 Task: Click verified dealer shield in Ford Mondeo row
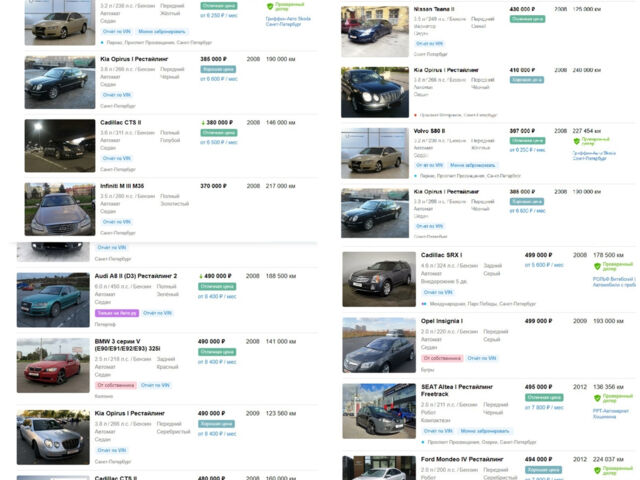pos(597,471)
